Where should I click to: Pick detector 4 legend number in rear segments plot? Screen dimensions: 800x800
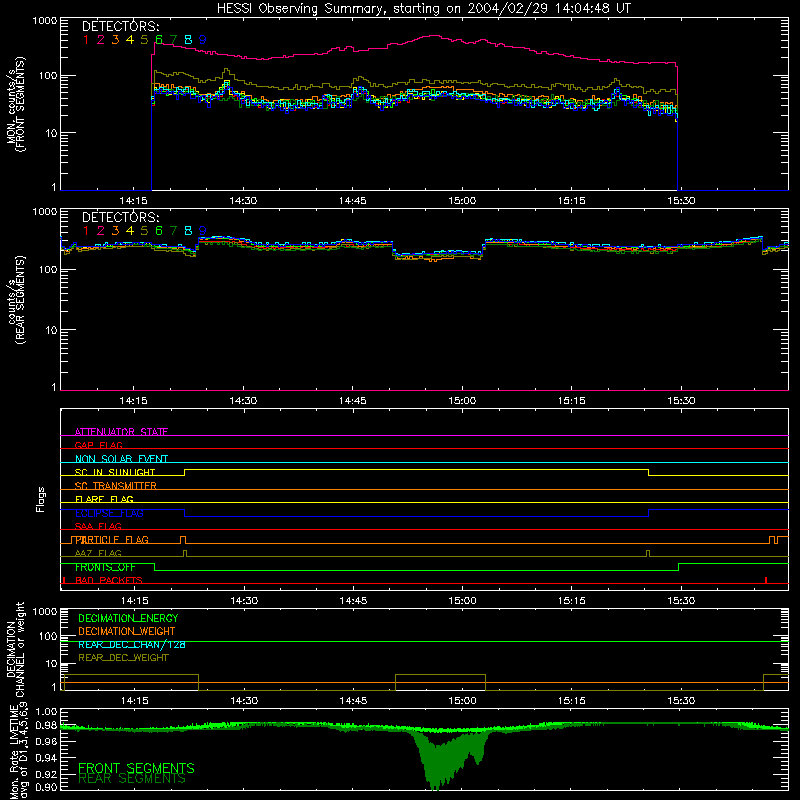point(130,231)
